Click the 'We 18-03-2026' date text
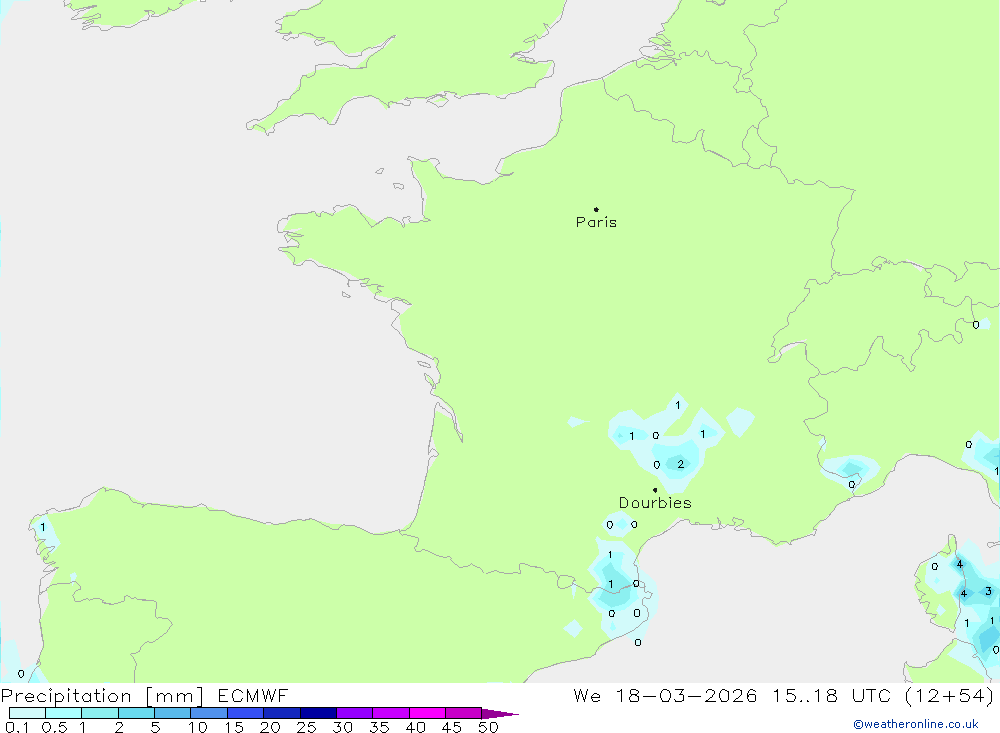The width and height of the screenshot is (1000, 733). click(665, 695)
